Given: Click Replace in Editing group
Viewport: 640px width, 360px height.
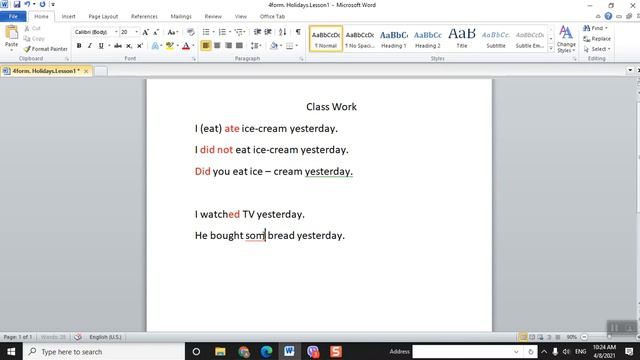Looking at the screenshot, I should tap(597, 39).
